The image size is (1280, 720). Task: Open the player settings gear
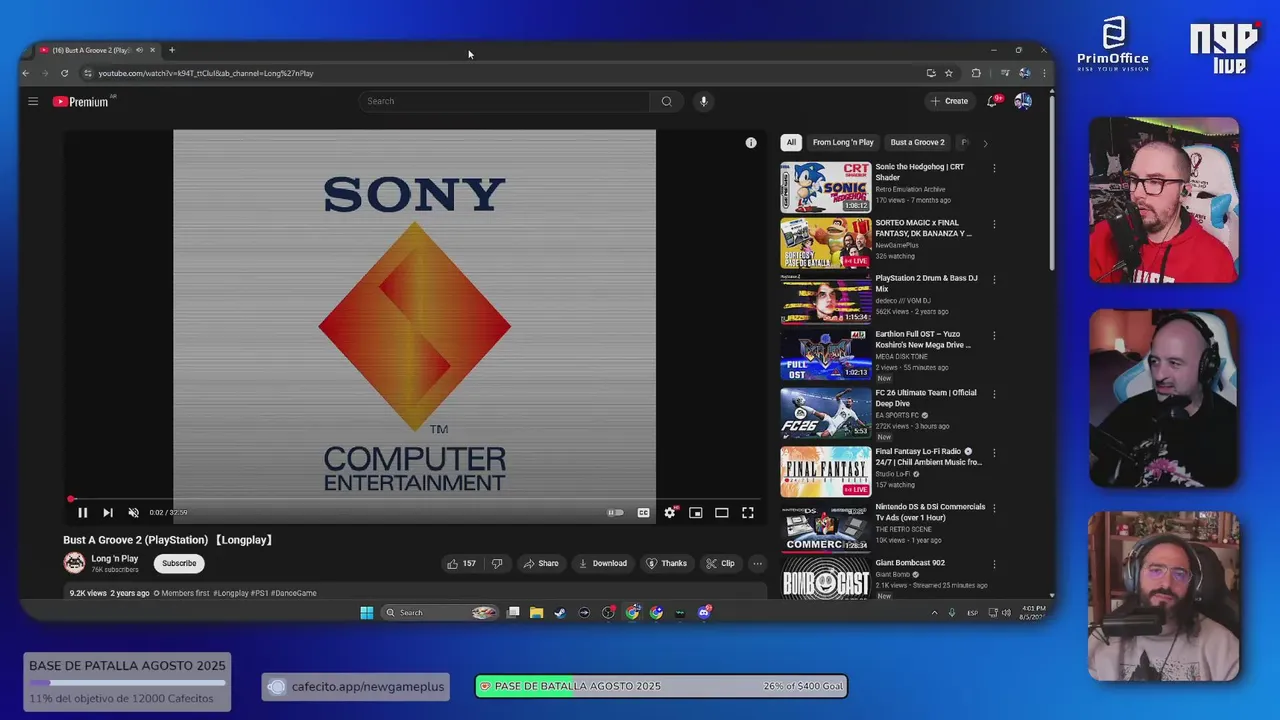click(x=670, y=513)
